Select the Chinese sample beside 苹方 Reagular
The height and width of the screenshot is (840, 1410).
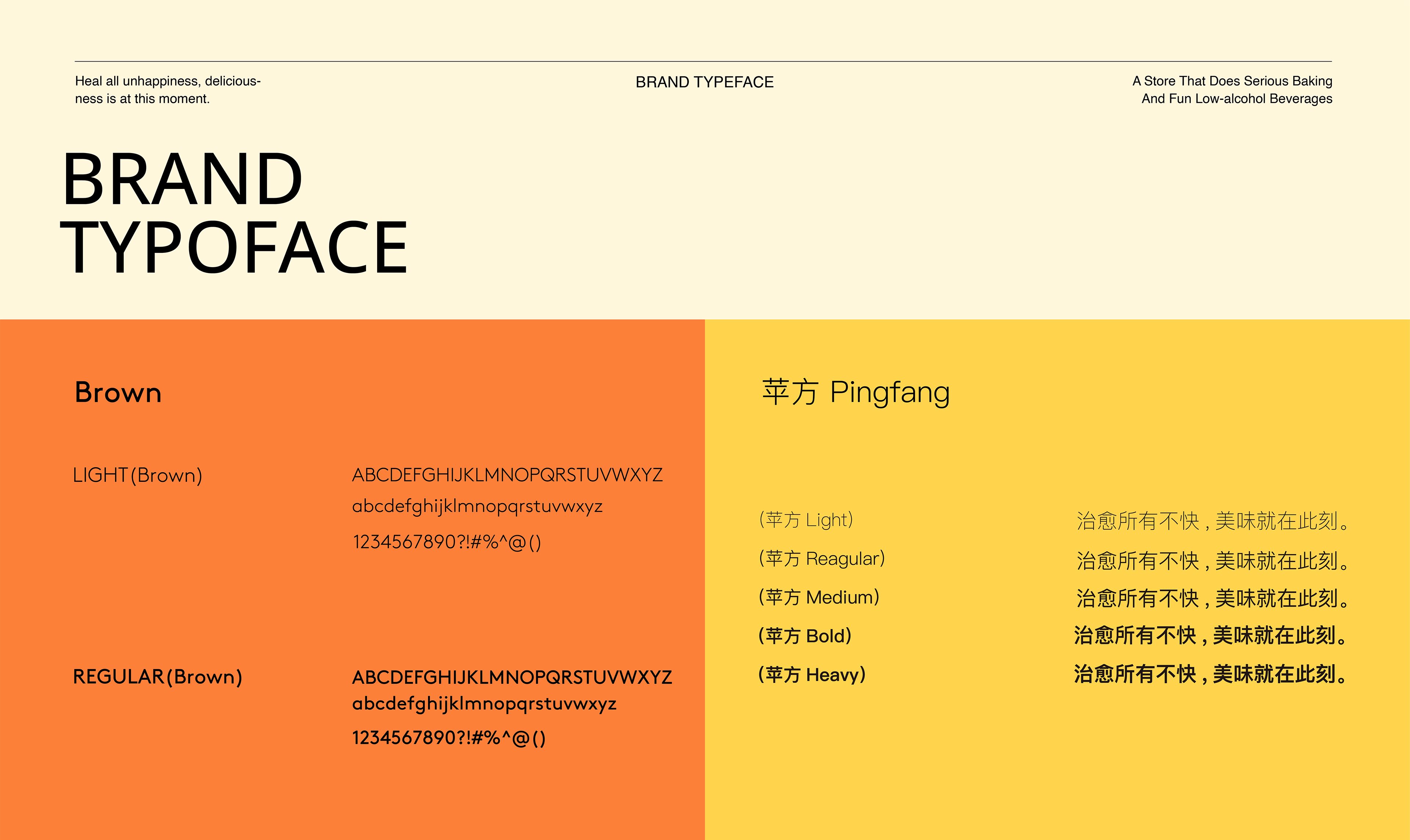pyautogui.click(x=1212, y=561)
